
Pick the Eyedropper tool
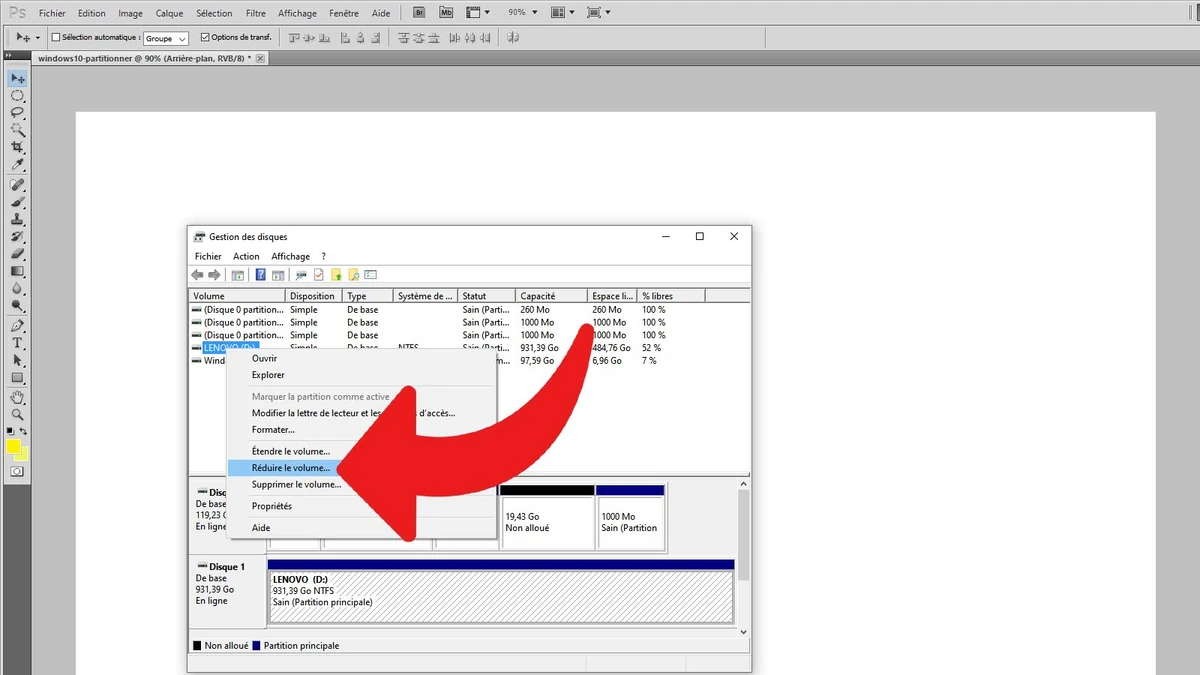[x=17, y=164]
